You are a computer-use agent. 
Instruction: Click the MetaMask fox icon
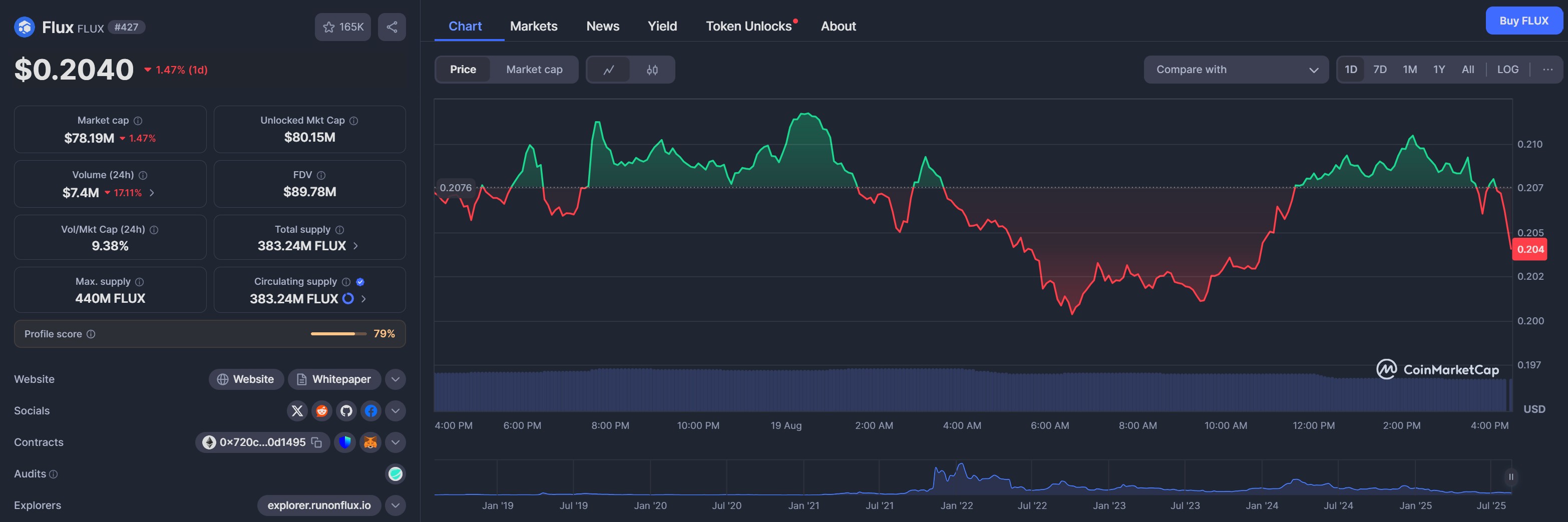click(370, 442)
